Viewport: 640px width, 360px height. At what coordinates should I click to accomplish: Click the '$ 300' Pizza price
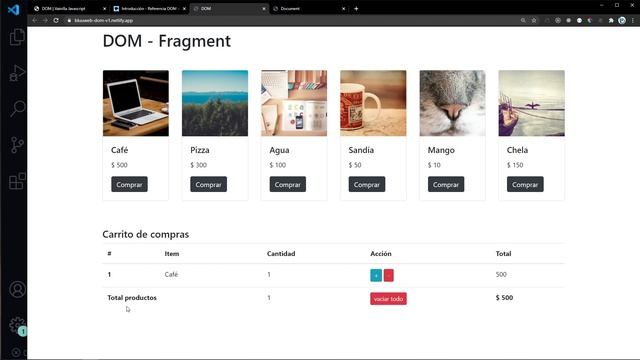coord(198,165)
